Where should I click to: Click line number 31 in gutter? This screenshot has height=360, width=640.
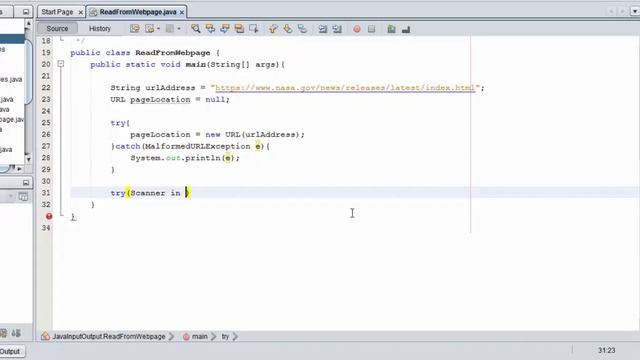pyautogui.click(x=46, y=193)
